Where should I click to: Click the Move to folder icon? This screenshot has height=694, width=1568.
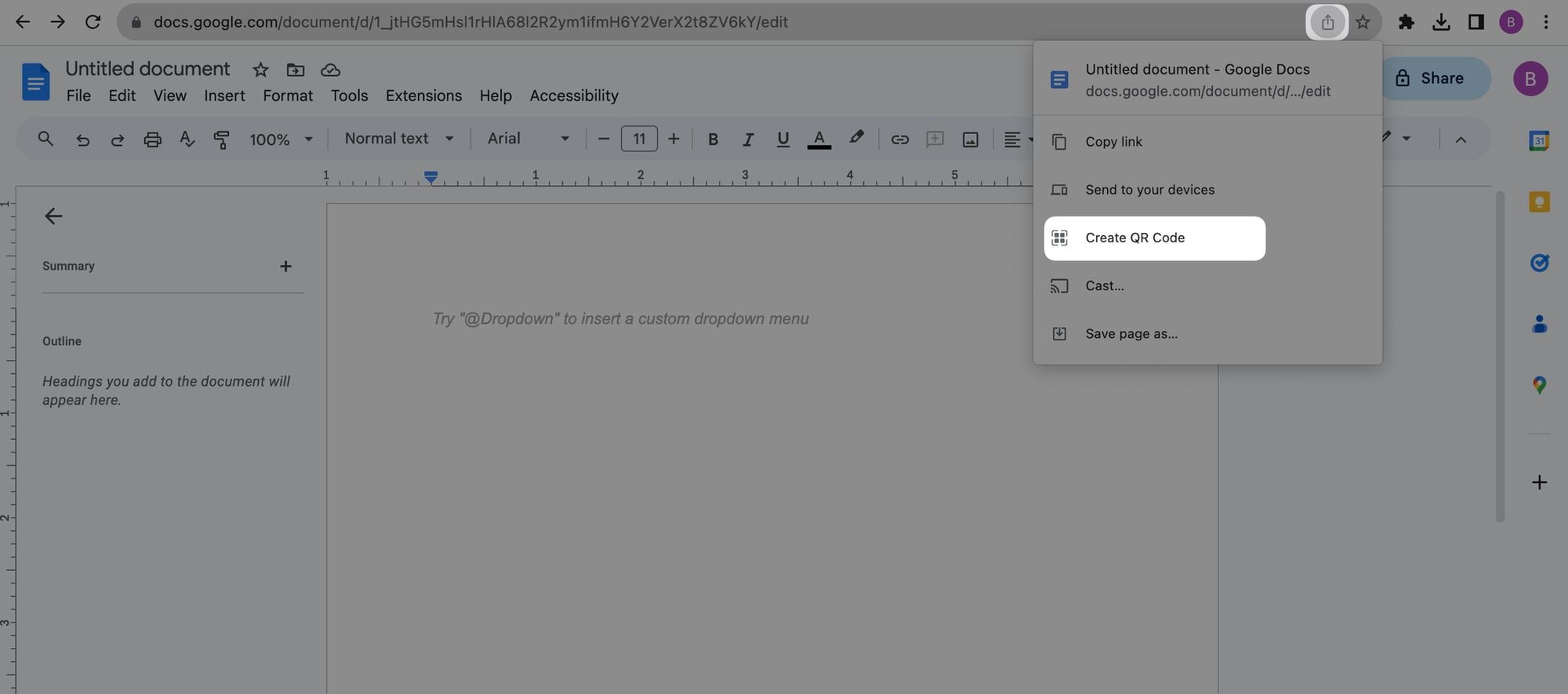[296, 70]
